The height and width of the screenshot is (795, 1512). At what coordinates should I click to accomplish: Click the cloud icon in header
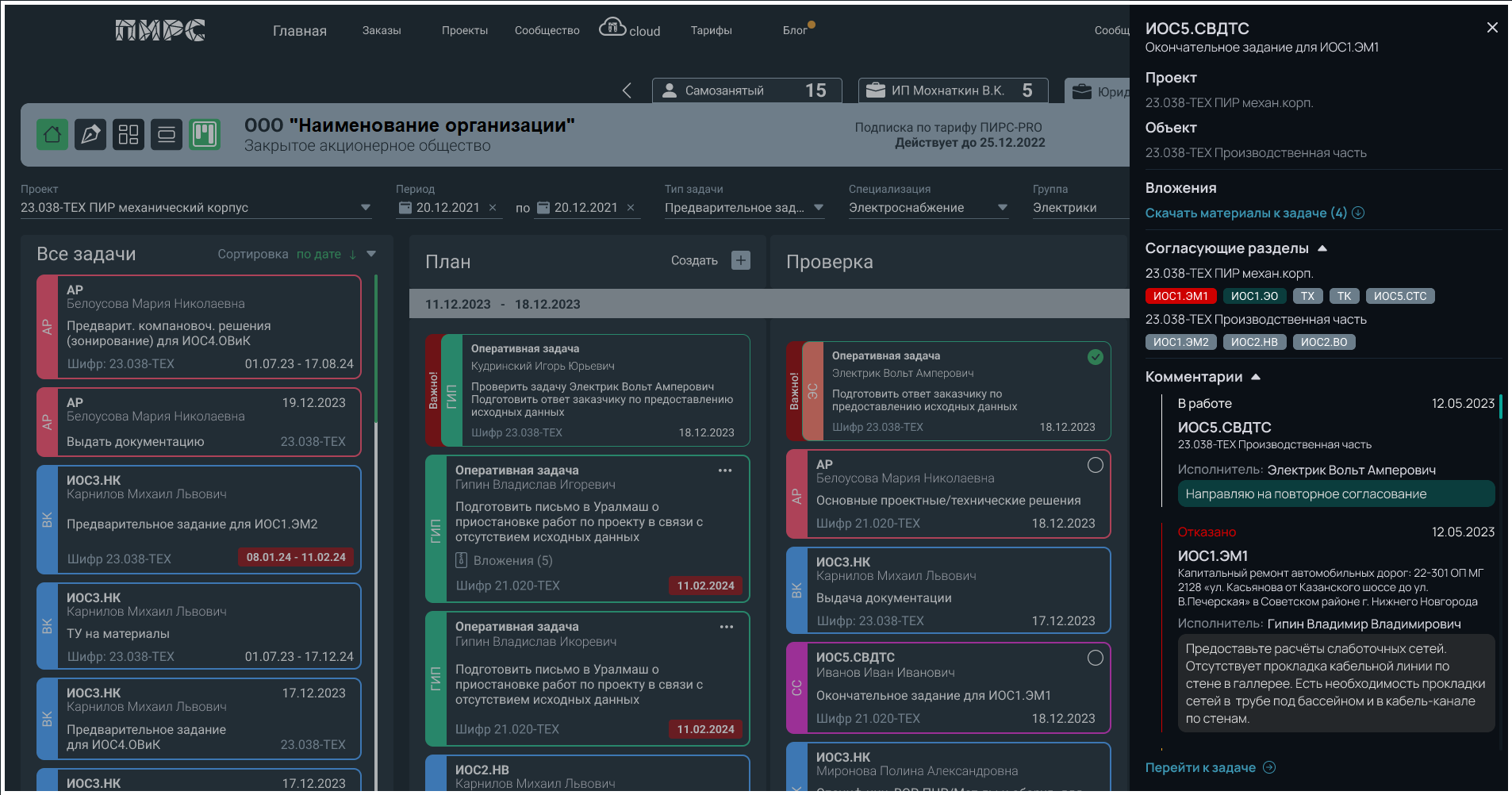(612, 27)
